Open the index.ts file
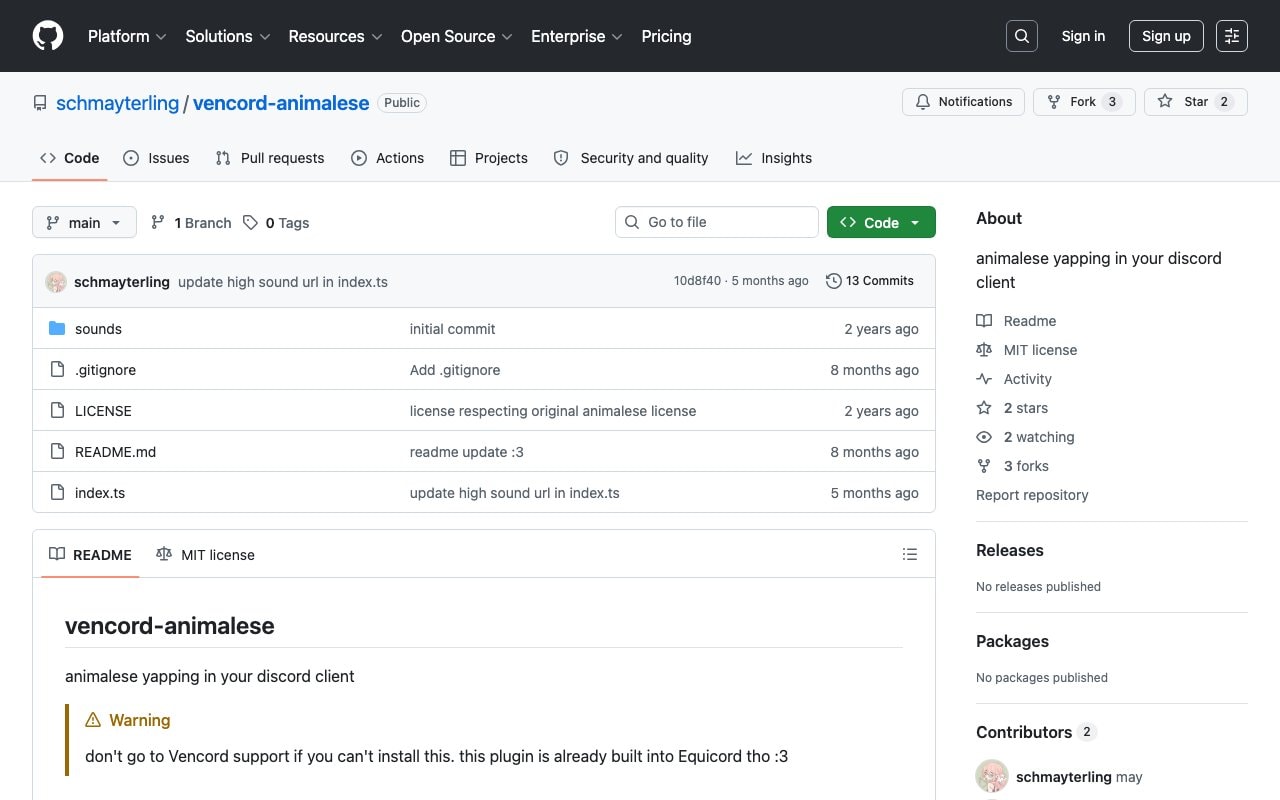Viewport: 1280px width, 800px height. (100, 493)
